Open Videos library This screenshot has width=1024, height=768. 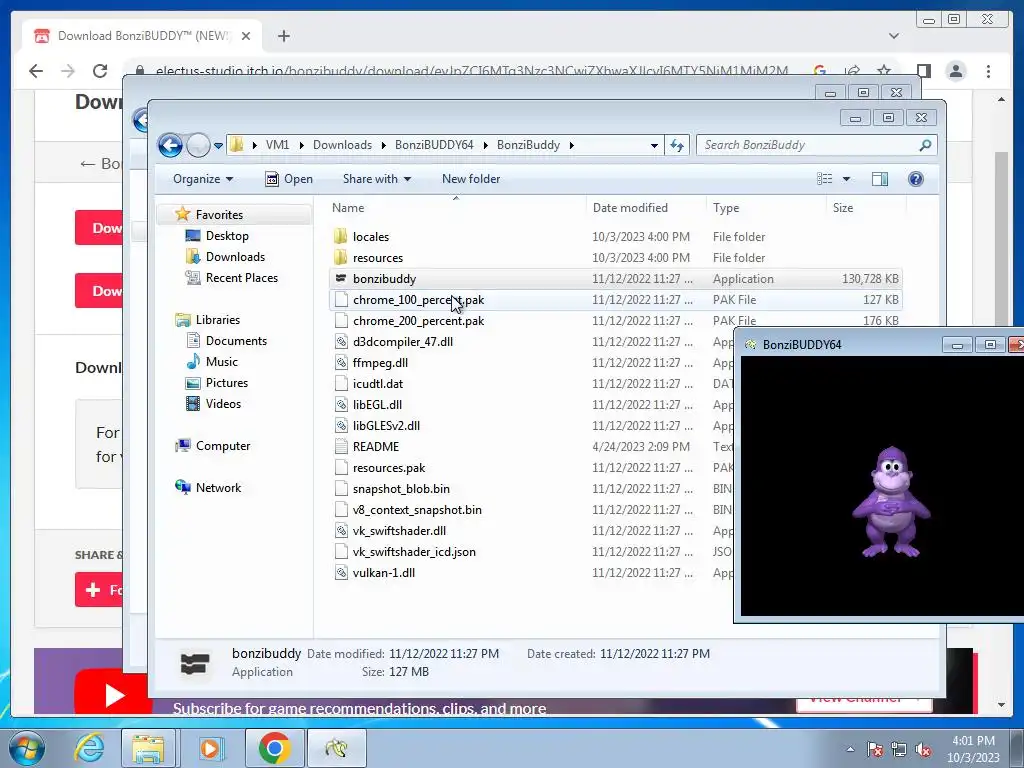coord(223,404)
